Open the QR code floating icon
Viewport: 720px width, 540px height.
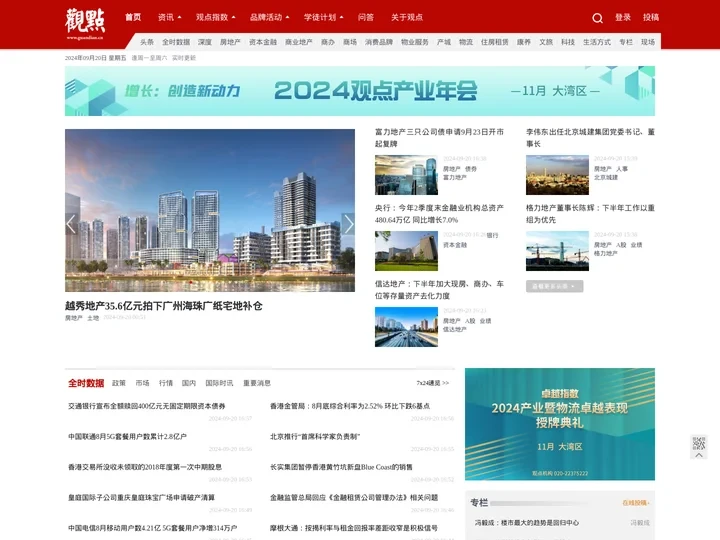(x=698, y=443)
